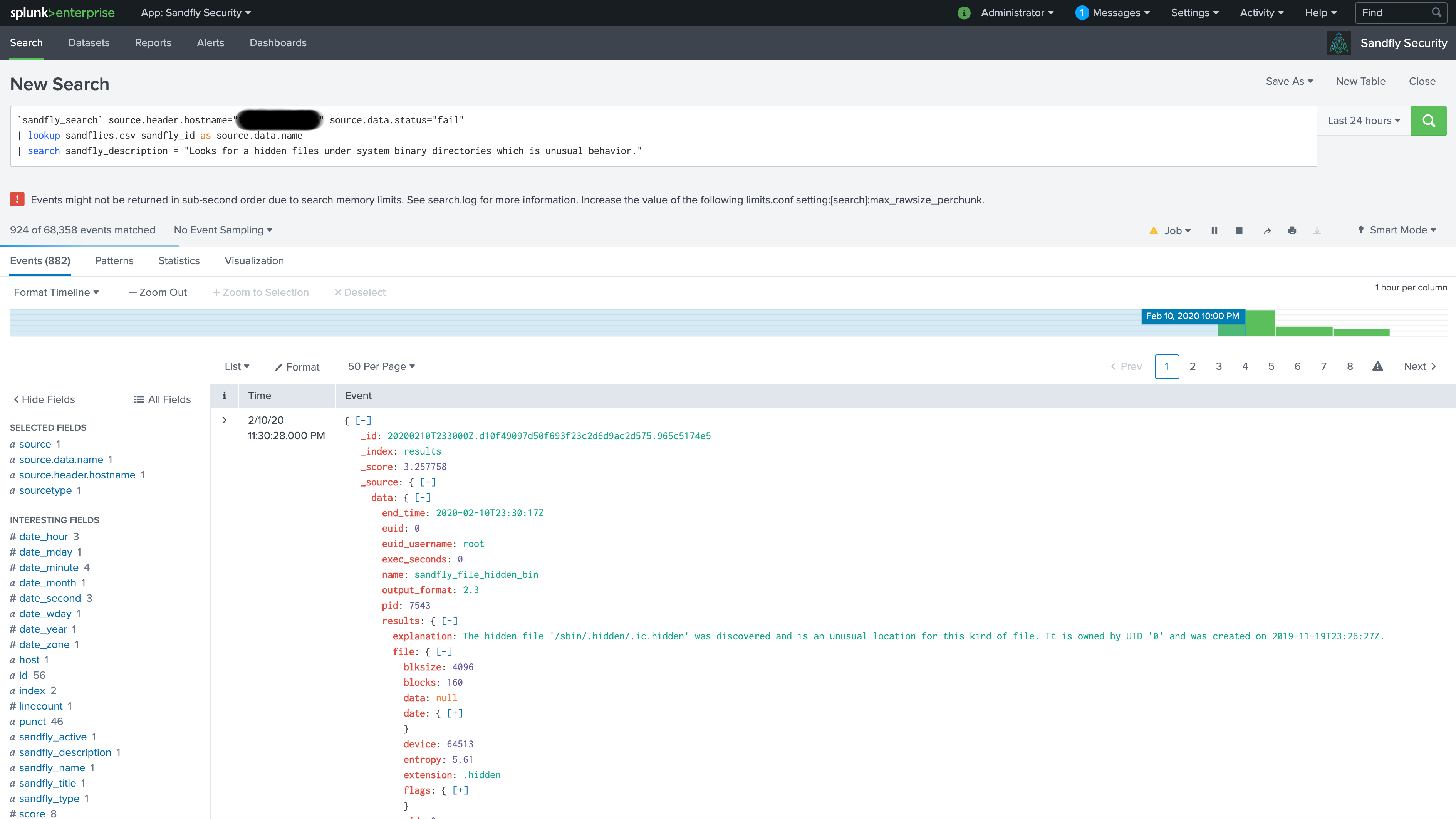Switch to the Statistics tab

pyautogui.click(x=179, y=260)
